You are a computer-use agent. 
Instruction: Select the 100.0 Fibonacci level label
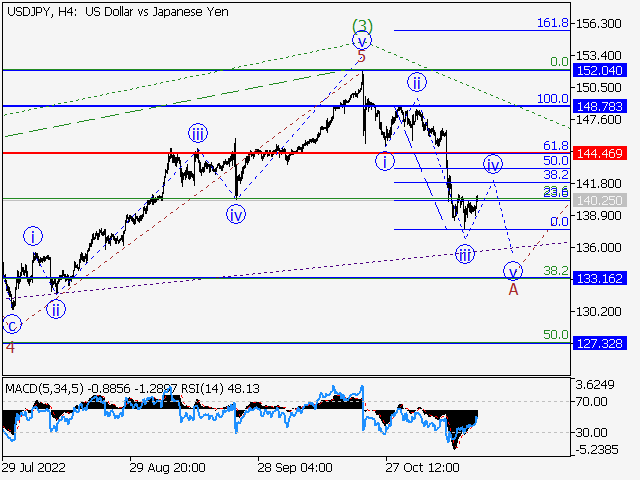point(553,98)
